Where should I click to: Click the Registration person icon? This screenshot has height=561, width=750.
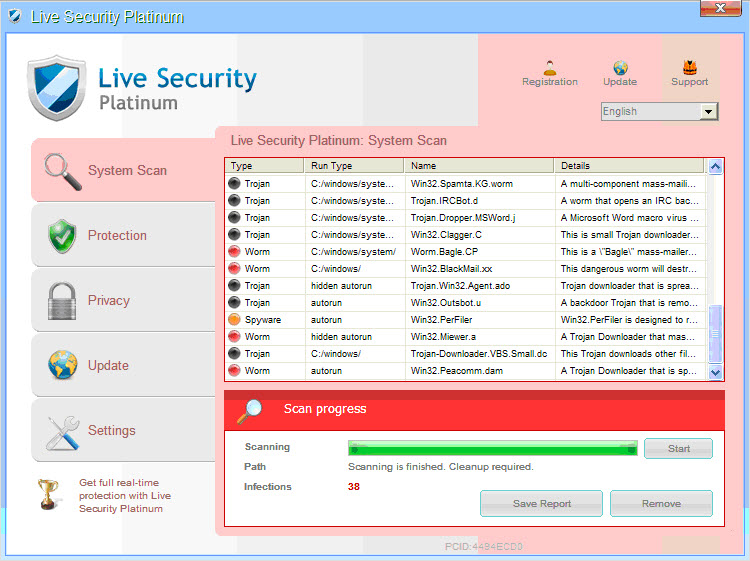[x=550, y=68]
